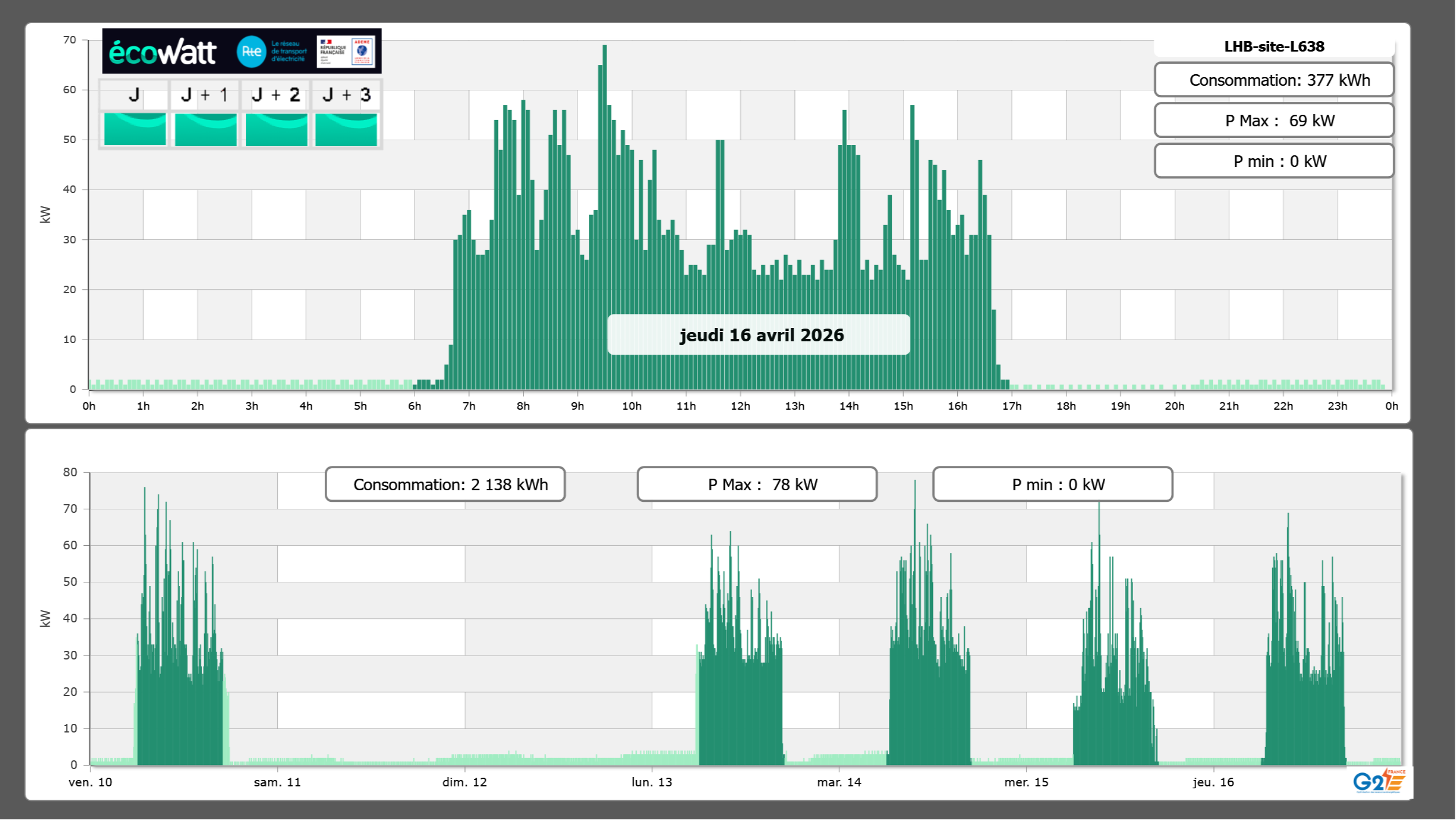Screen dimensions: 1456x820
Task: Click the G2E France logo
Action: (1379, 781)
